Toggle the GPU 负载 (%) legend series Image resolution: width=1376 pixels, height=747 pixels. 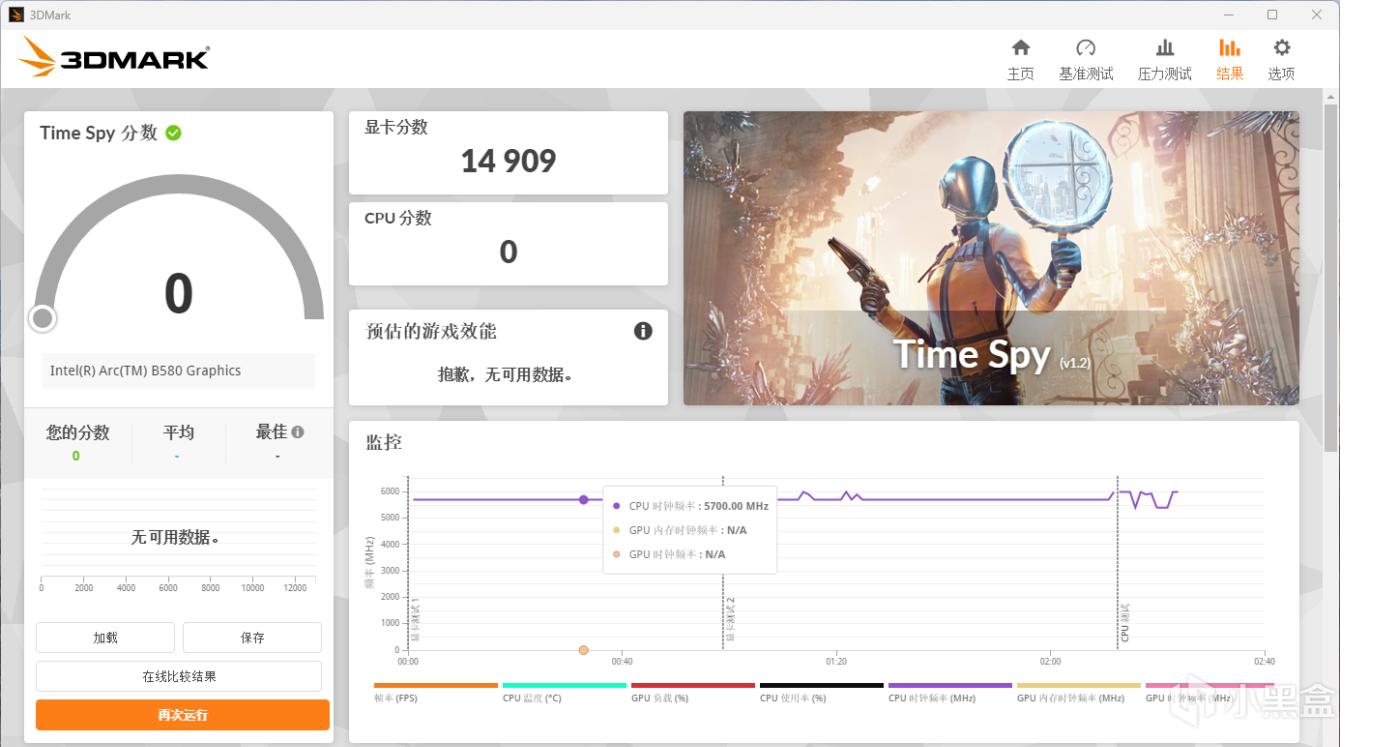[x=693, y=692]
